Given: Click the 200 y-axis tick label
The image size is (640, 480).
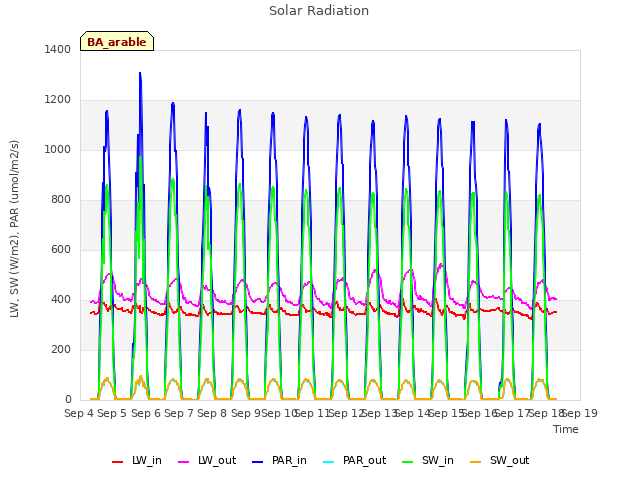Looking at the screenshot, I should (x=61, y=349).
